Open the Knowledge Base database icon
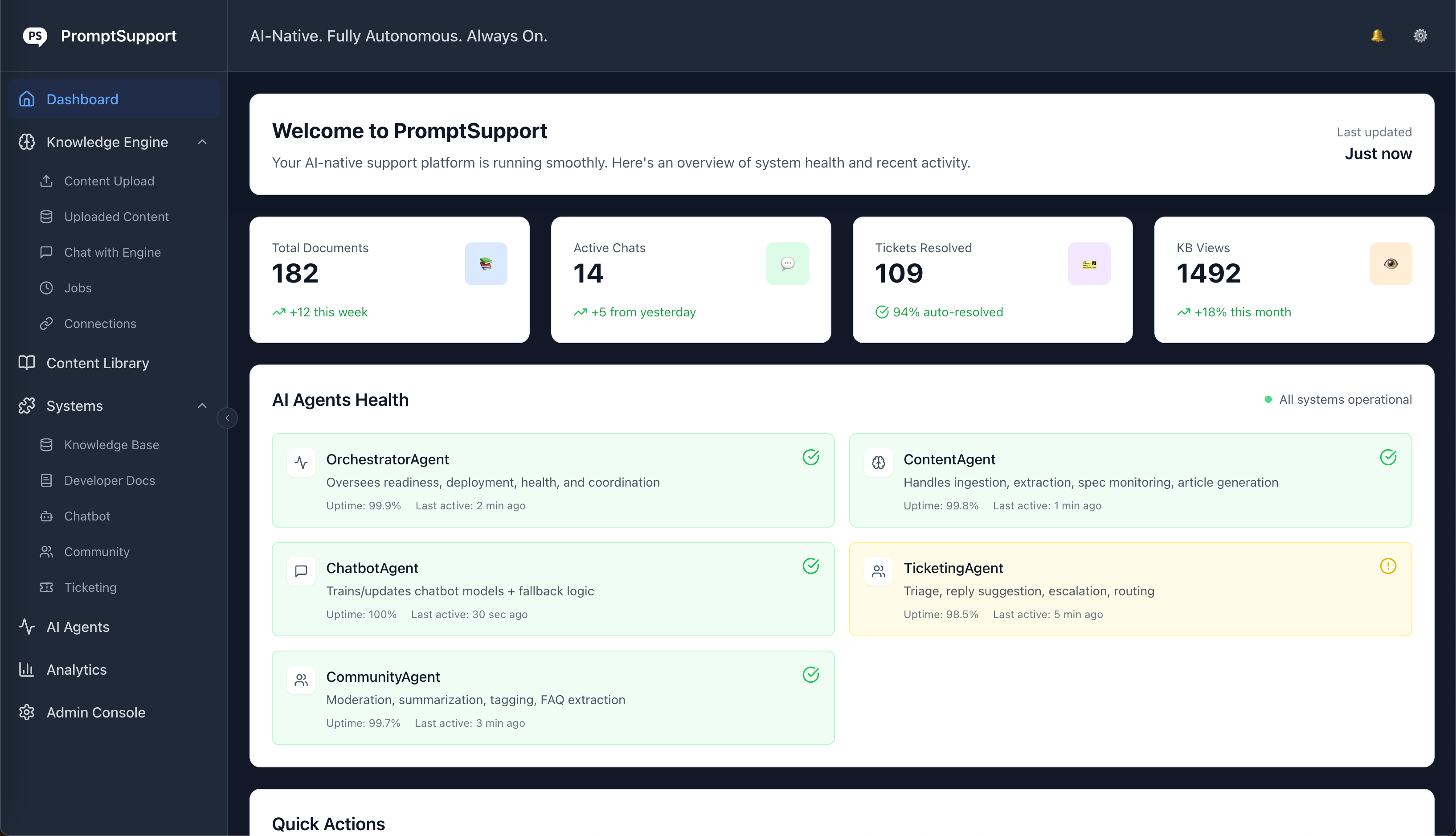The image size is (1456, 836). [47, 444]
